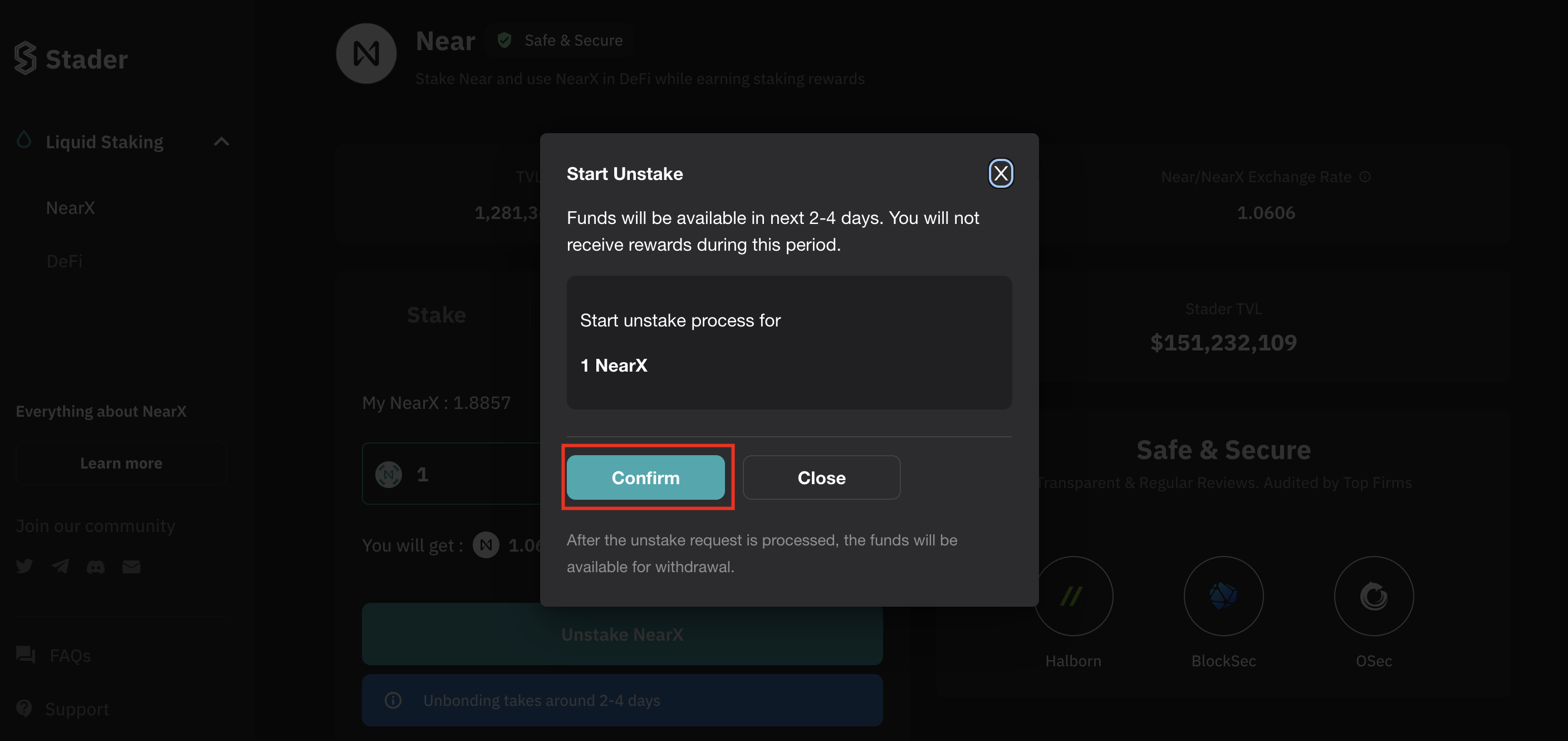Click the Safe & Secure shield badge

[x=560, y=40]
